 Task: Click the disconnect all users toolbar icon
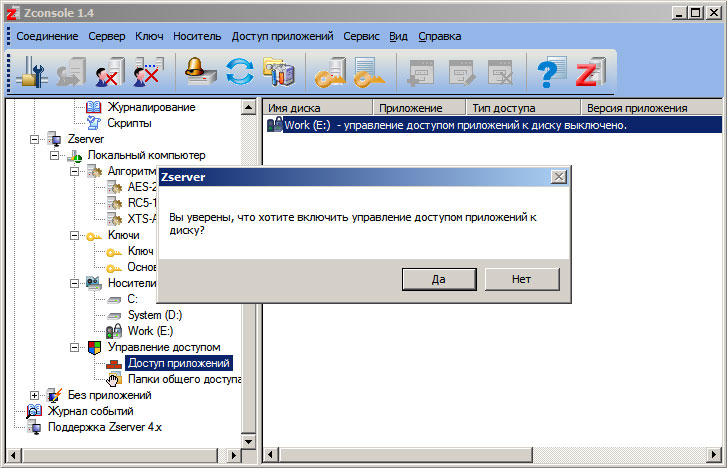click(149, 72)
